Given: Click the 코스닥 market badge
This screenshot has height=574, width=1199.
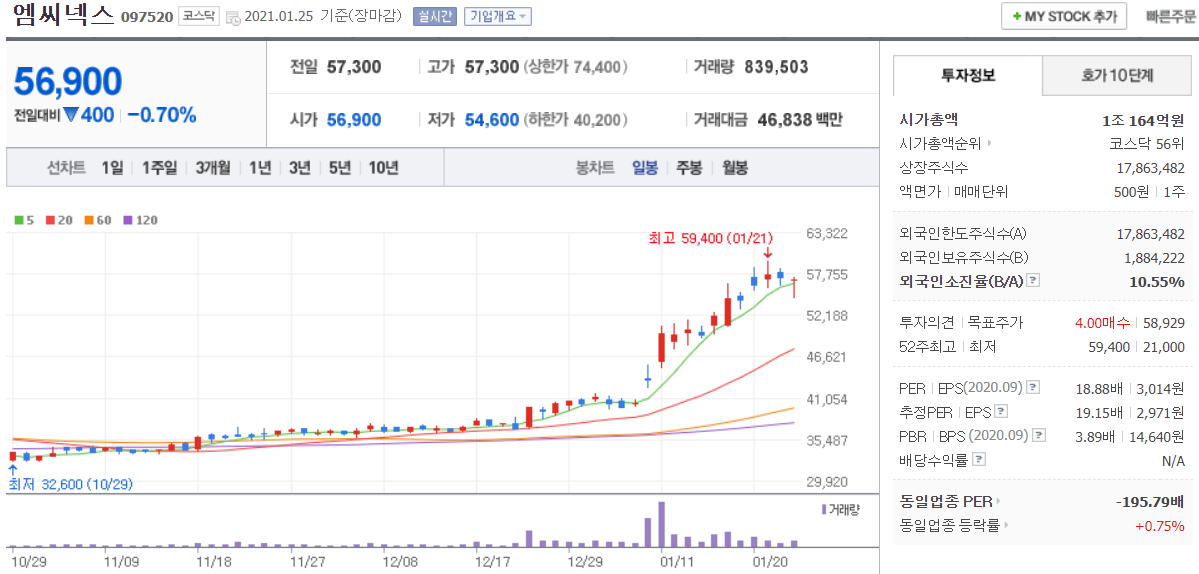Looking at the screenshot, I should coord(200,16).
